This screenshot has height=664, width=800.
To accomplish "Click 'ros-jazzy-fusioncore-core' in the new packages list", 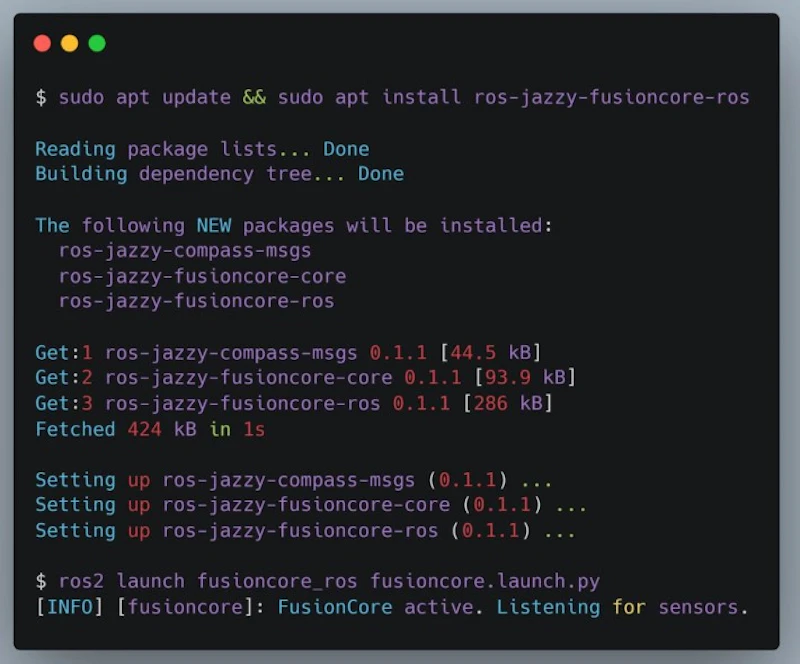I will click(x=202, y=276).
